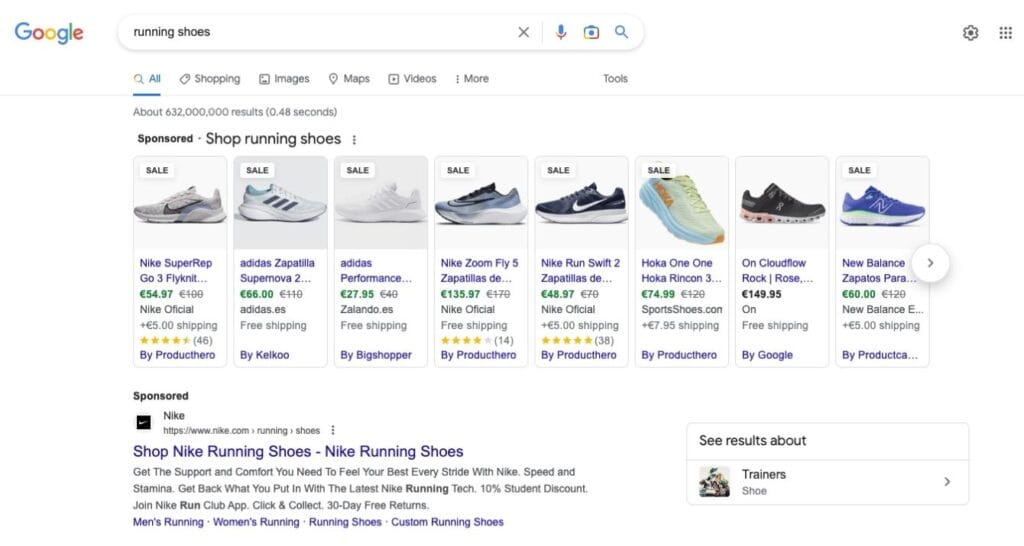
Task: Open the More search options menu
Action: point(472,79)
